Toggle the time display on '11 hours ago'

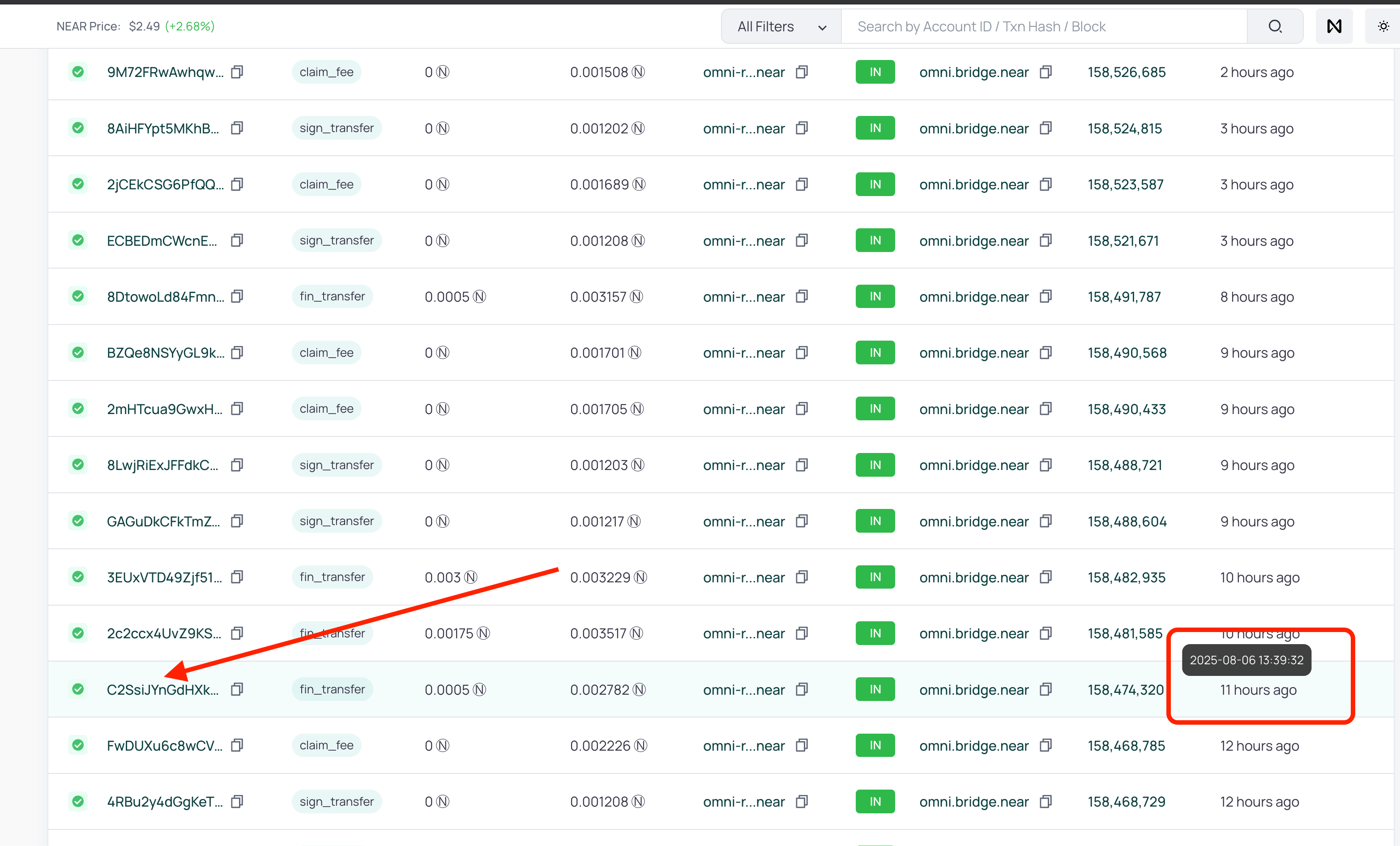pyautogui.click(x=1258, y=690)
